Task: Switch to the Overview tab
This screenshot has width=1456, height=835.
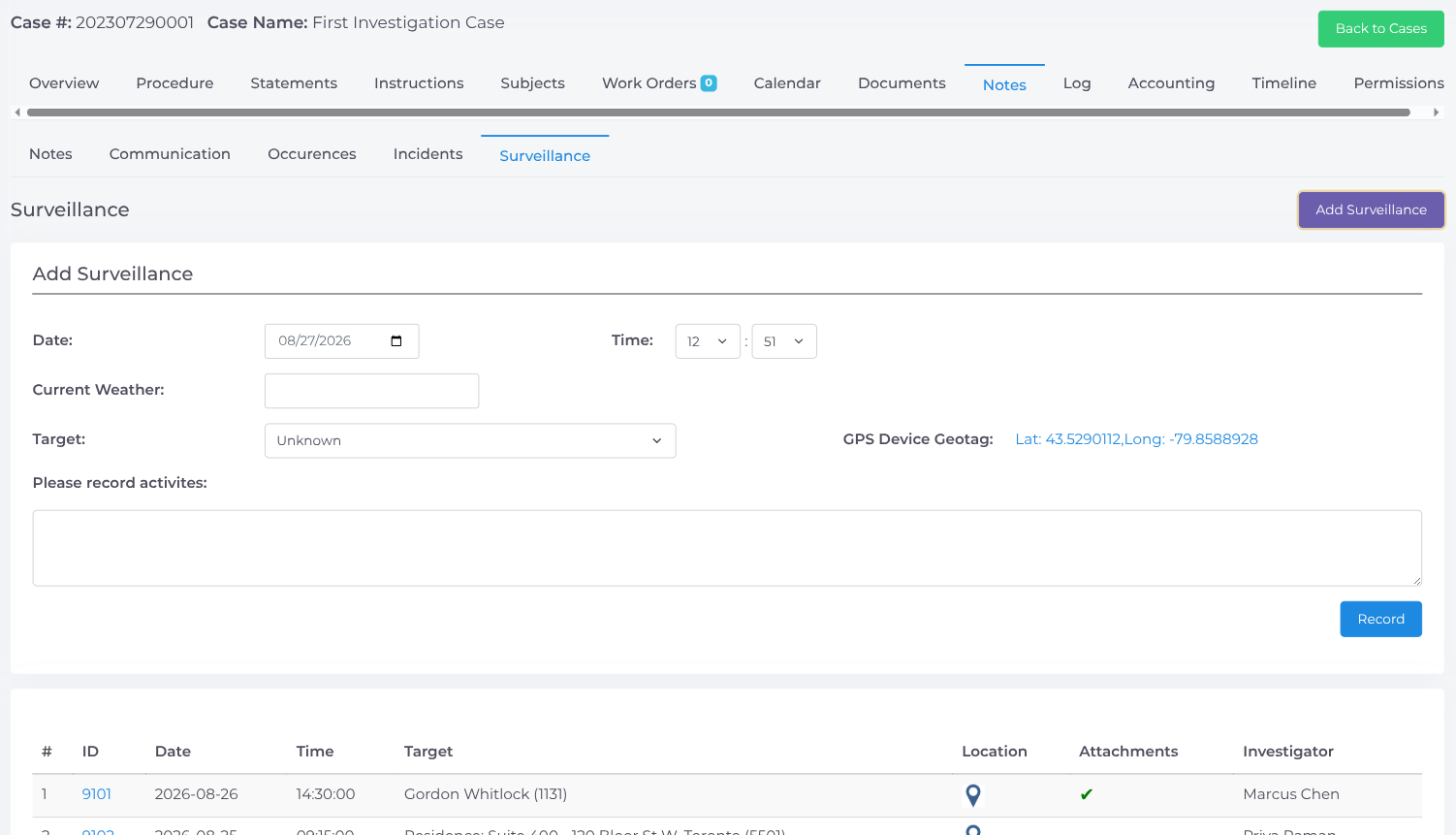Action: [64, 83]
